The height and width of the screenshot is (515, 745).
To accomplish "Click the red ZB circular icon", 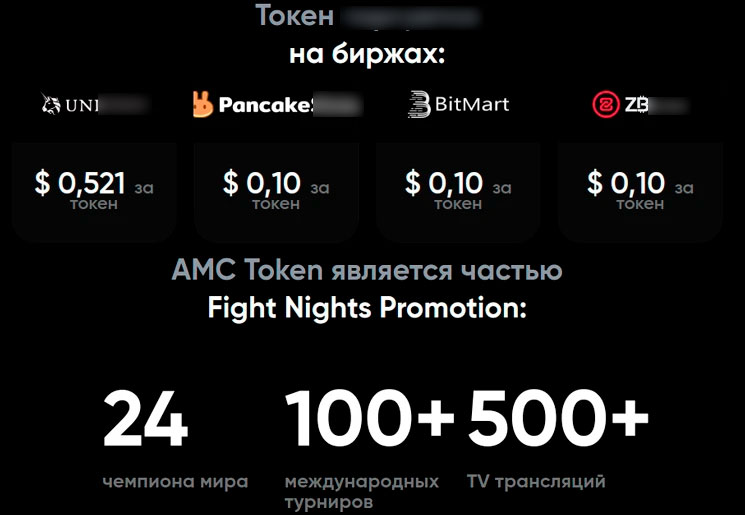I will coord(605,103).
